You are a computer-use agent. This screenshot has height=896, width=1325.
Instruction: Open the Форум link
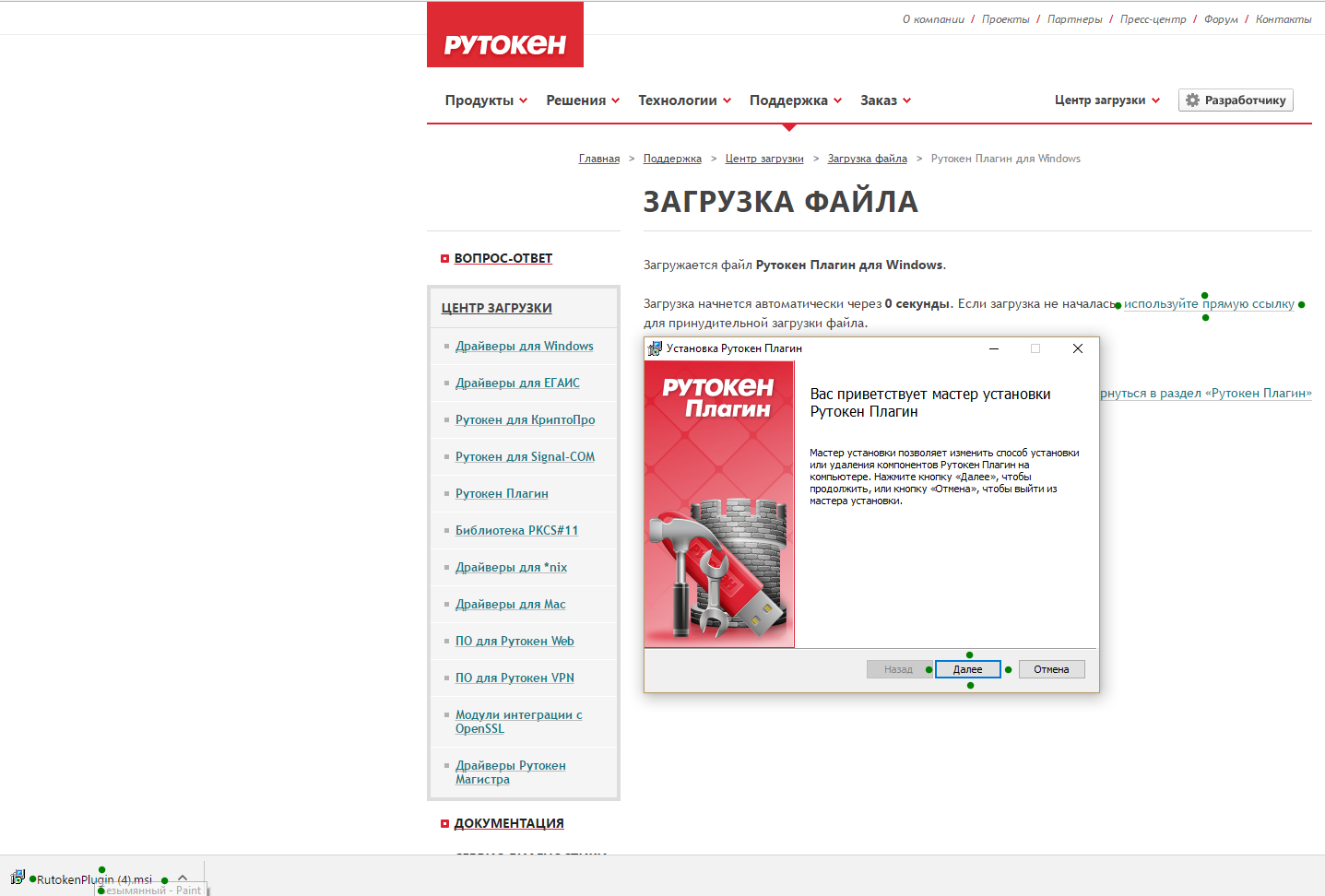coord(1221,19)
